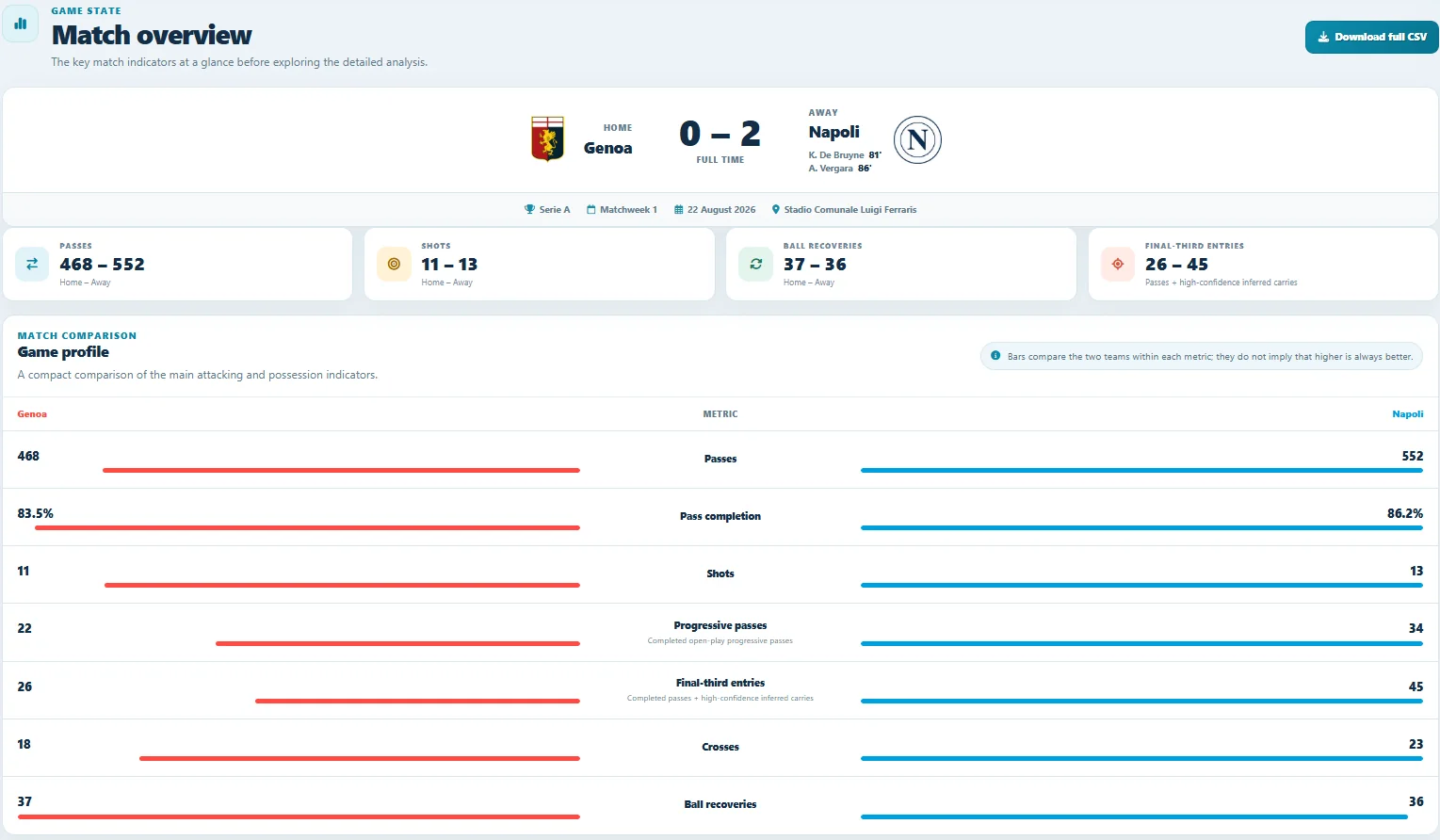Viewport: 1440px width, 840px height.
Task: Click the 0 – 2 full time score
Action: (x=720, y=134)
